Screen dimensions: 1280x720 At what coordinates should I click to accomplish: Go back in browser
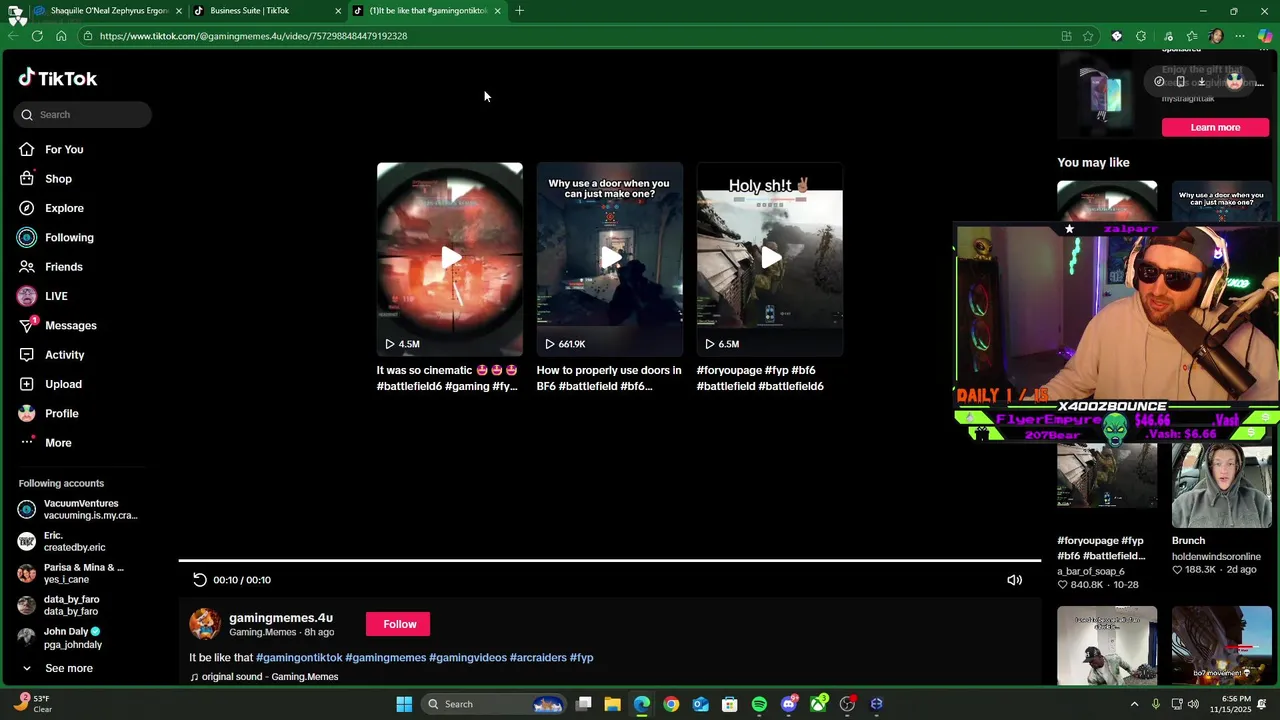(x=13, y=36)
